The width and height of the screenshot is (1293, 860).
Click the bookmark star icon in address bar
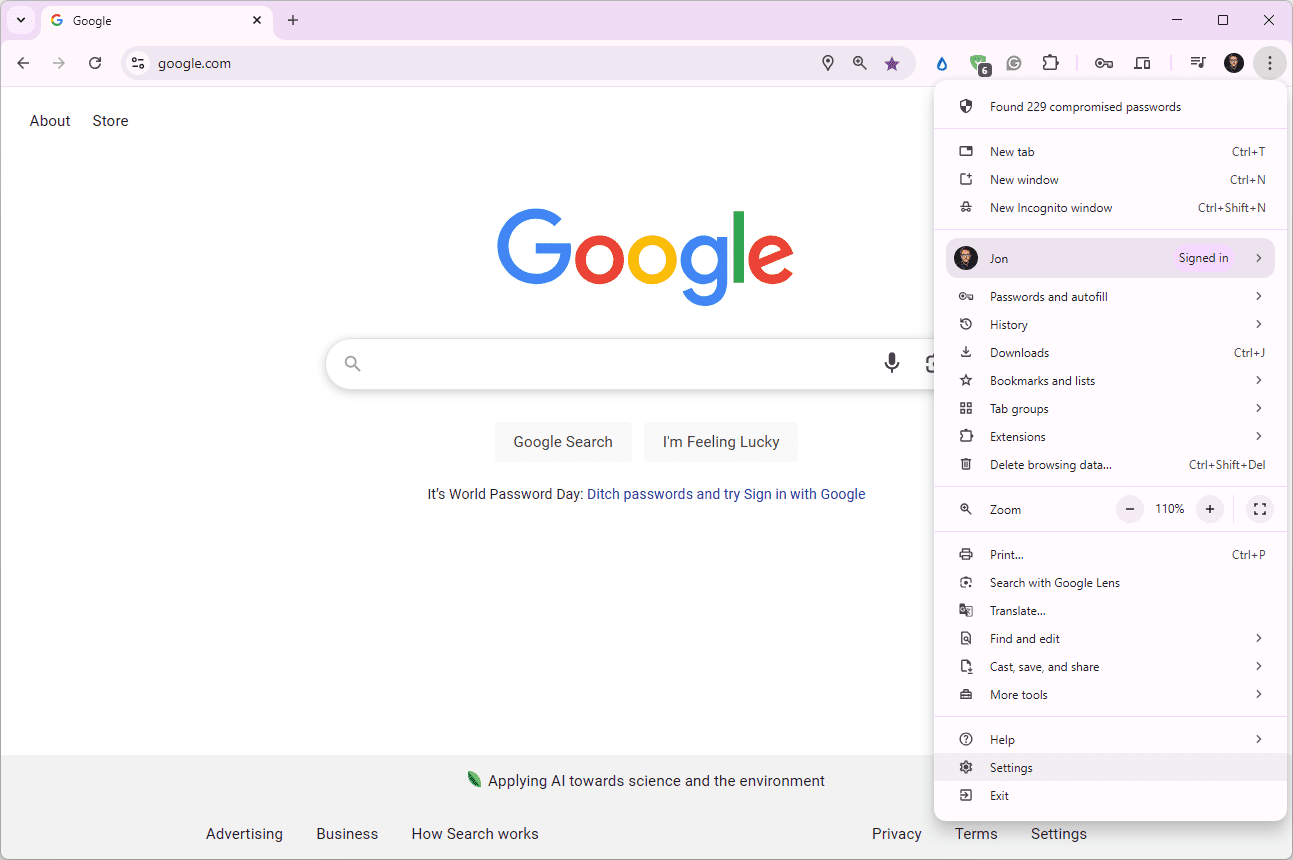click(x=891, y=63)
